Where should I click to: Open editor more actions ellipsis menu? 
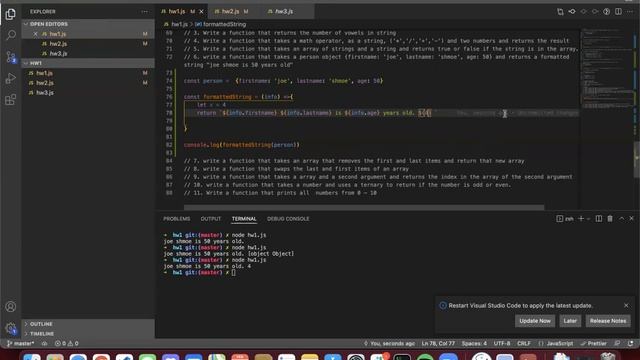[x=630, y=12]
